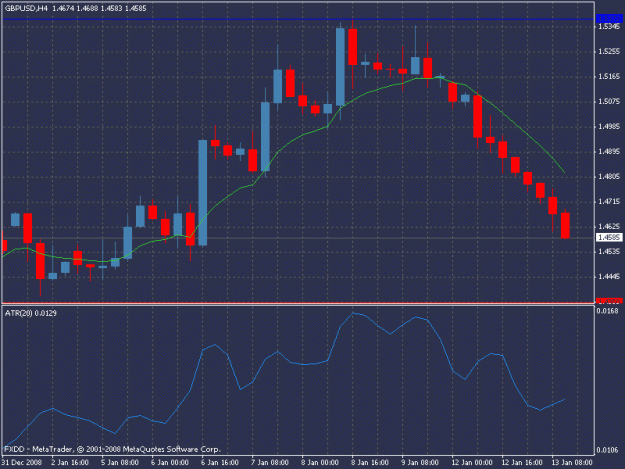Click the 1.4805 price axis label
625x469 pixels.
pyautogui.click(x=609, y=177)
